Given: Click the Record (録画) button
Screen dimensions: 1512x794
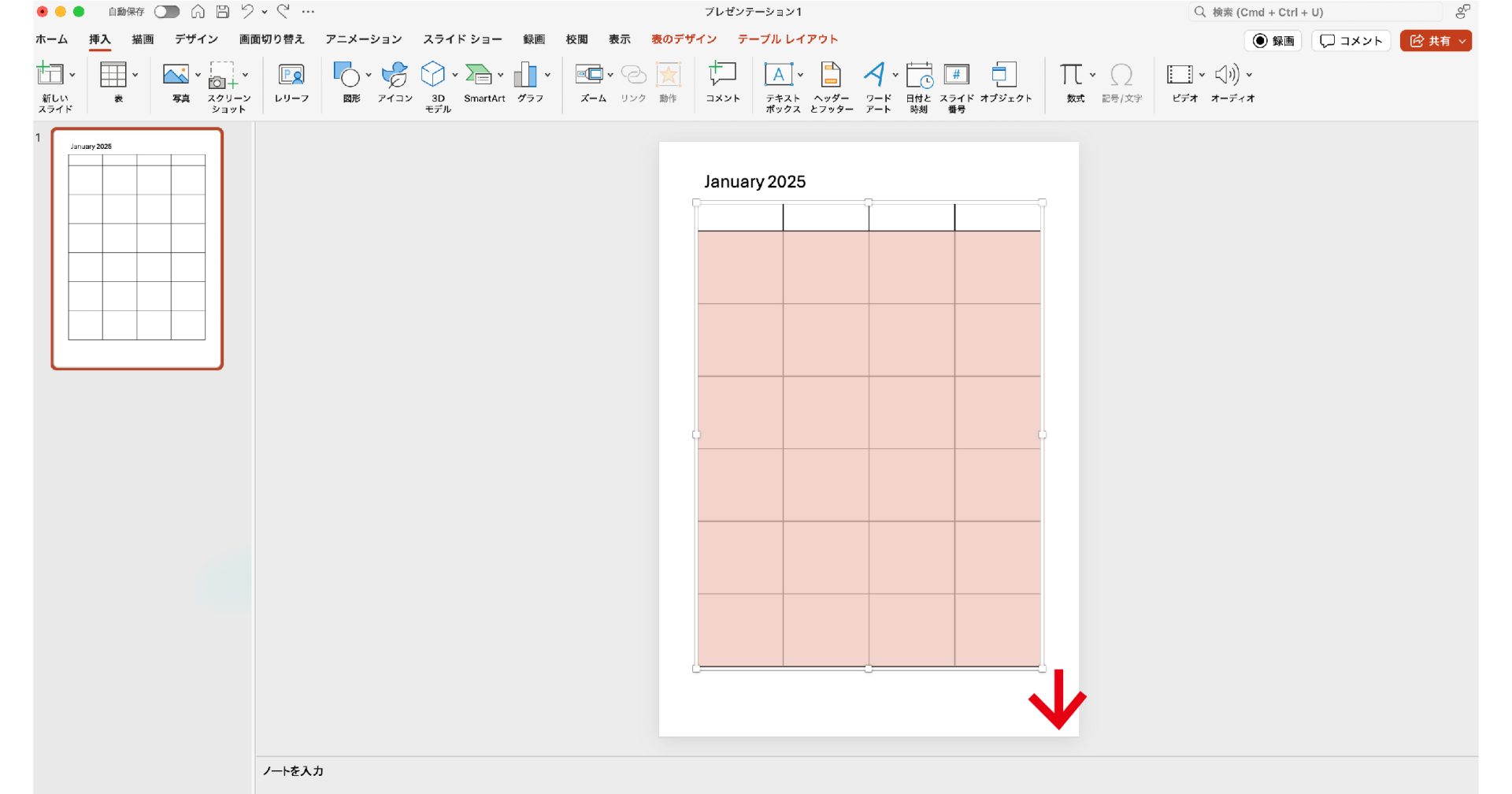Looking at the screenshot, I should 1273,41.
